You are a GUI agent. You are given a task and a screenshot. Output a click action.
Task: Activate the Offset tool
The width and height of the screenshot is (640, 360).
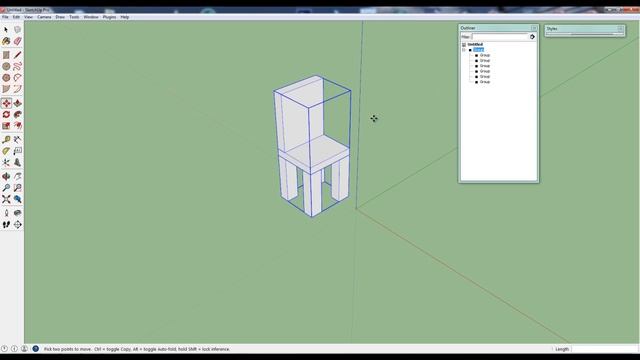(x=18, y=126)
